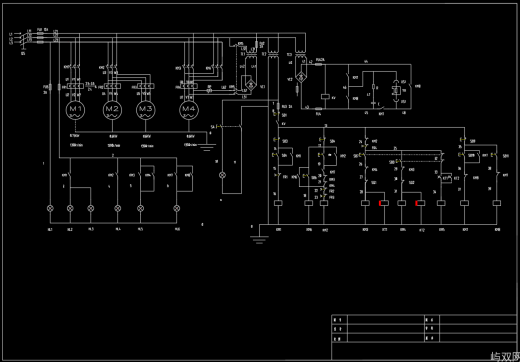The height and width of the screenshot is (362, 520).
Task: Pick the ground symbol next to motor M4
Action: [207, 147]
